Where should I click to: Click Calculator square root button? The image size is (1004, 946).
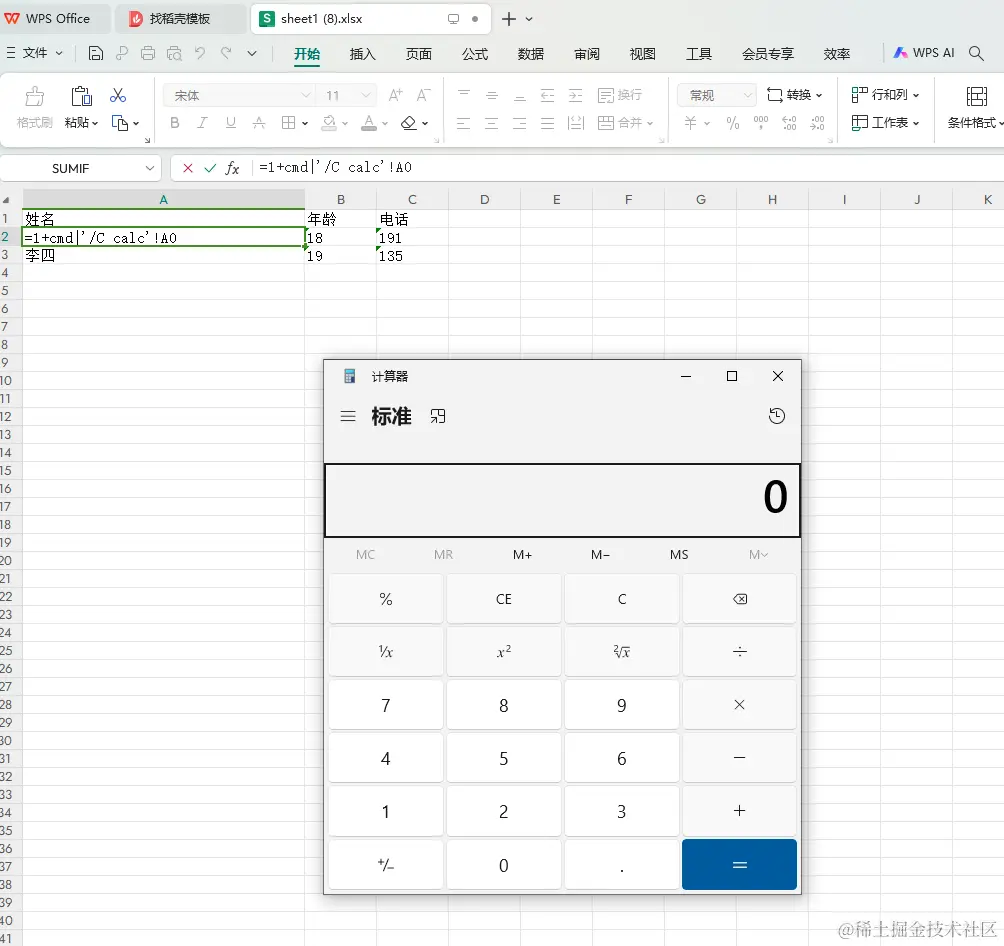pos(622,651)
